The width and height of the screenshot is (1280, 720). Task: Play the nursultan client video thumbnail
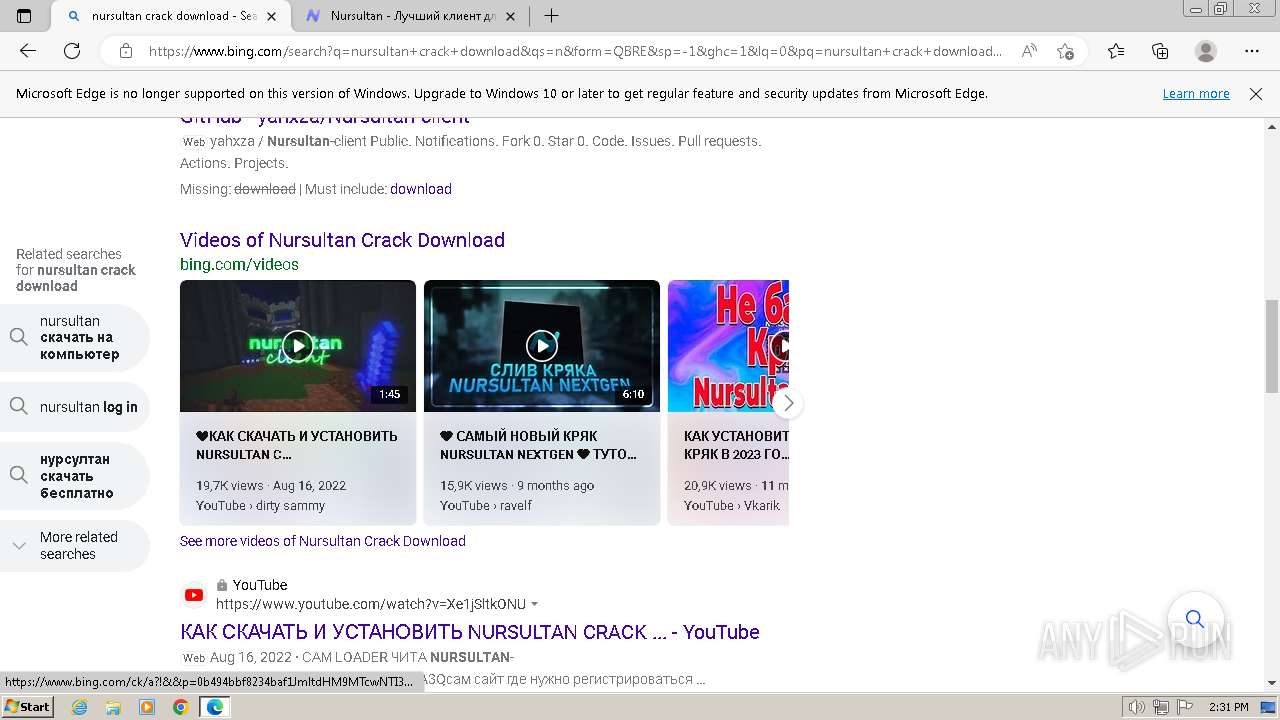(x=298, y=346)
